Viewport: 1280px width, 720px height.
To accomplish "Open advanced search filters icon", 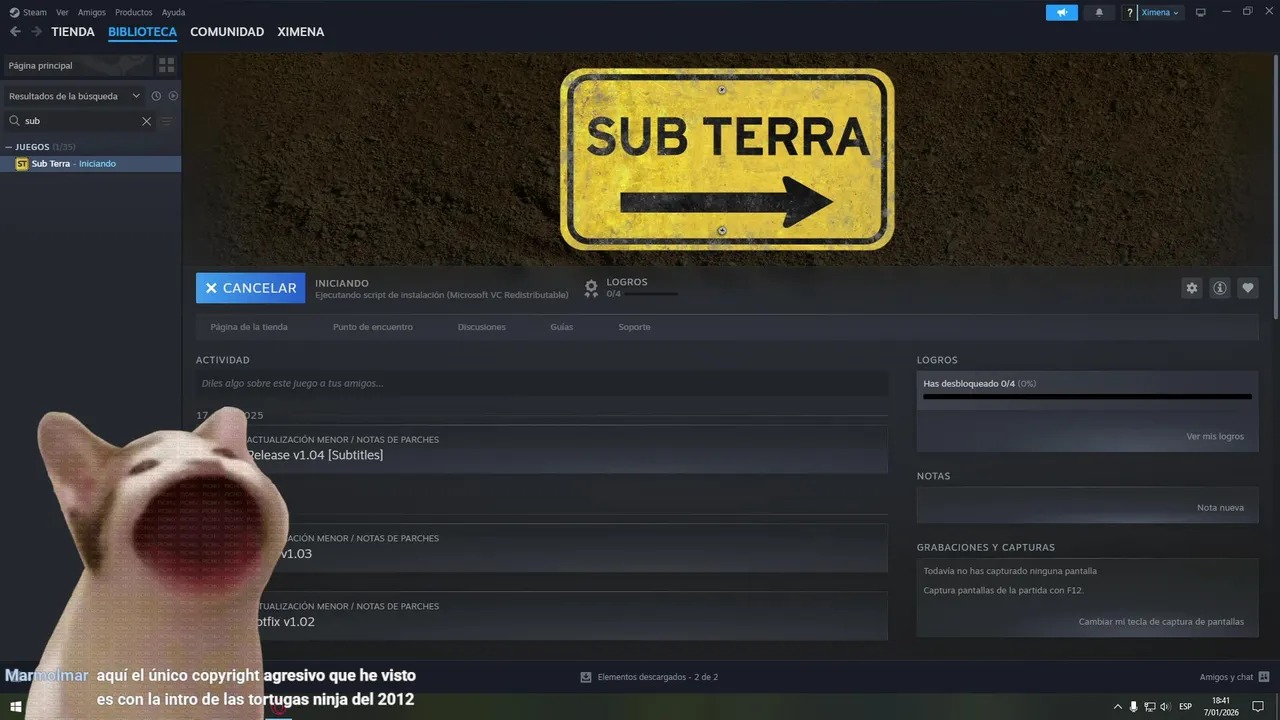I will [x=167, y=121].
